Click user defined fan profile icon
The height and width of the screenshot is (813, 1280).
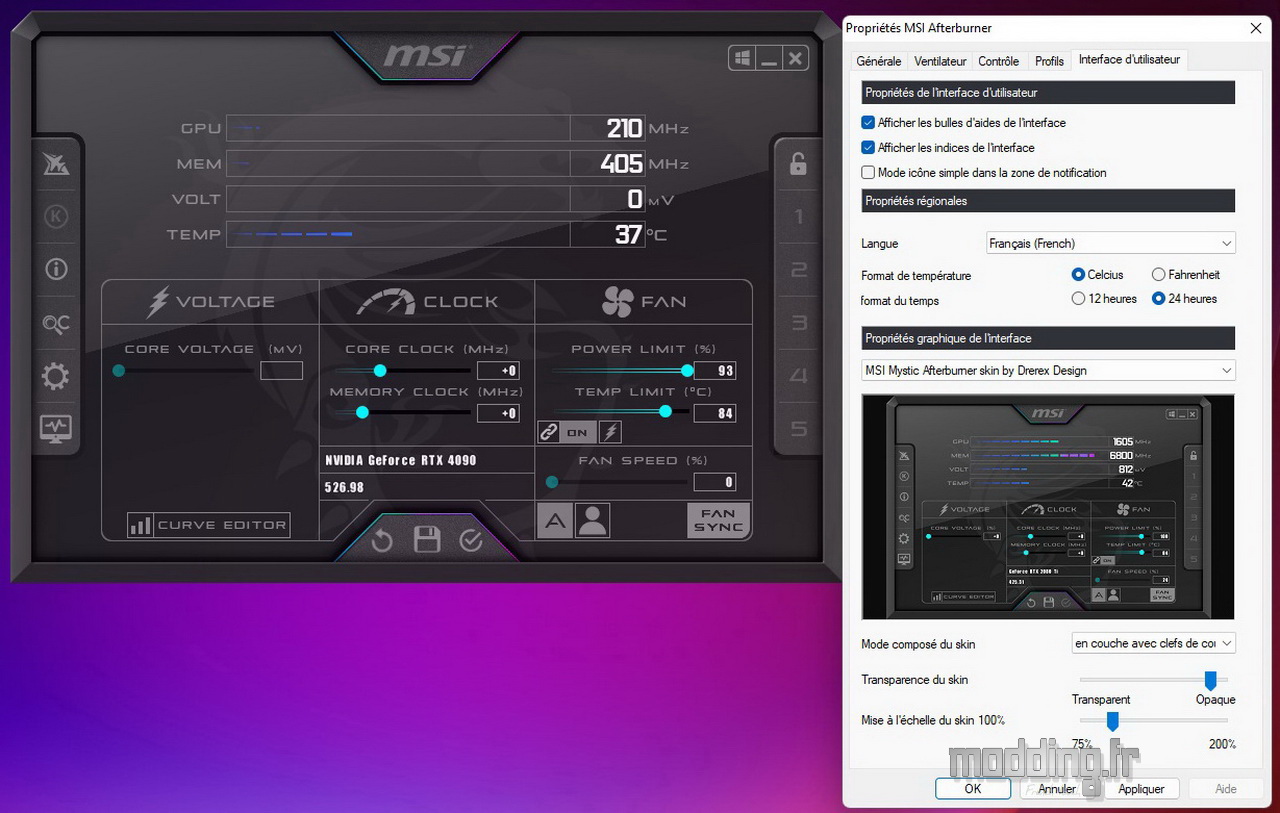pos(593,520)
